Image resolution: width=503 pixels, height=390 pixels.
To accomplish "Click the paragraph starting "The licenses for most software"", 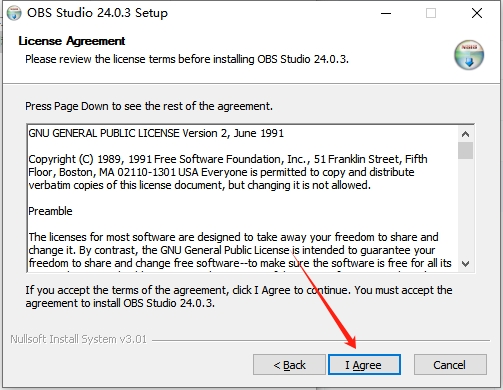I will [240, 250].
